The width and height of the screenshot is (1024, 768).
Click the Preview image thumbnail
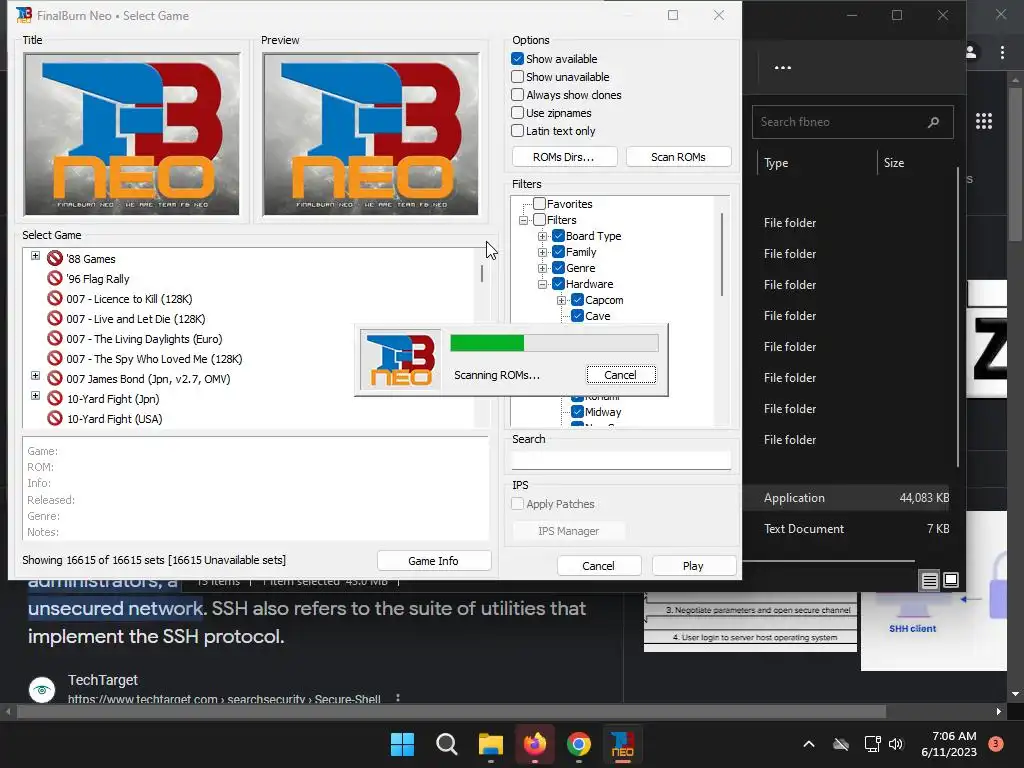click(x=371, y=134)
